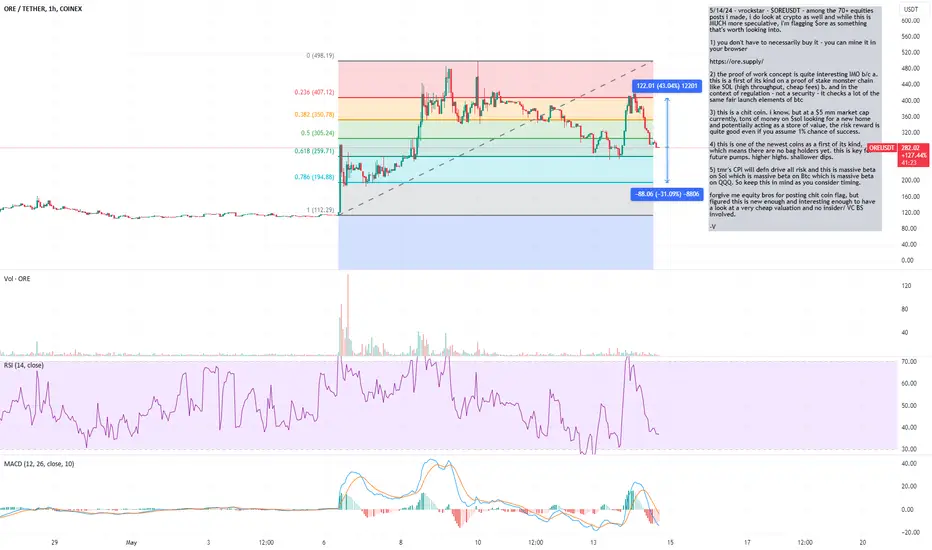Select the Fib level label 0.786 (194.88)

pyautogui.click(x=314, y=177)
